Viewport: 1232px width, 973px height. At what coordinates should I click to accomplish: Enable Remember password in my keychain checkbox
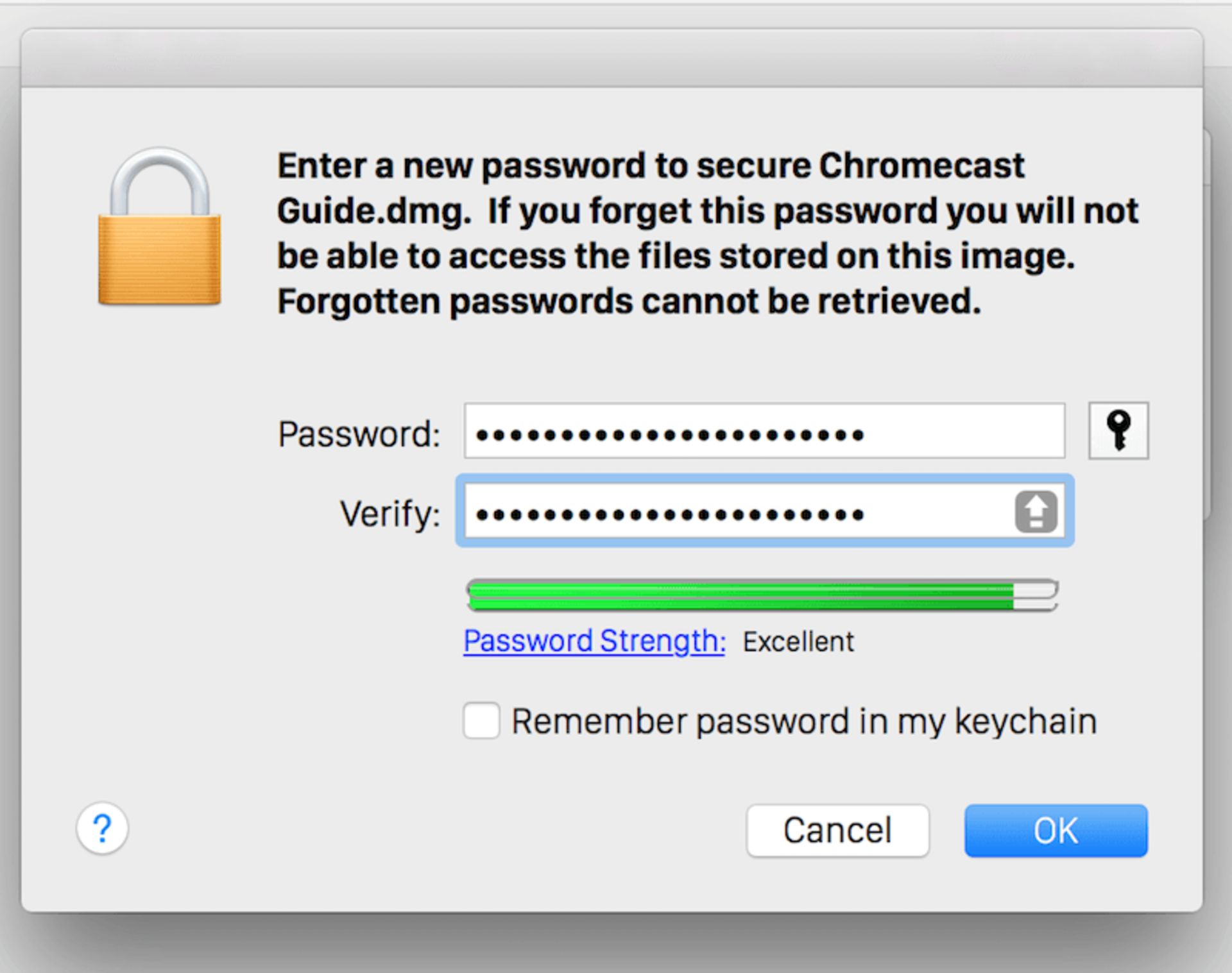481,720
